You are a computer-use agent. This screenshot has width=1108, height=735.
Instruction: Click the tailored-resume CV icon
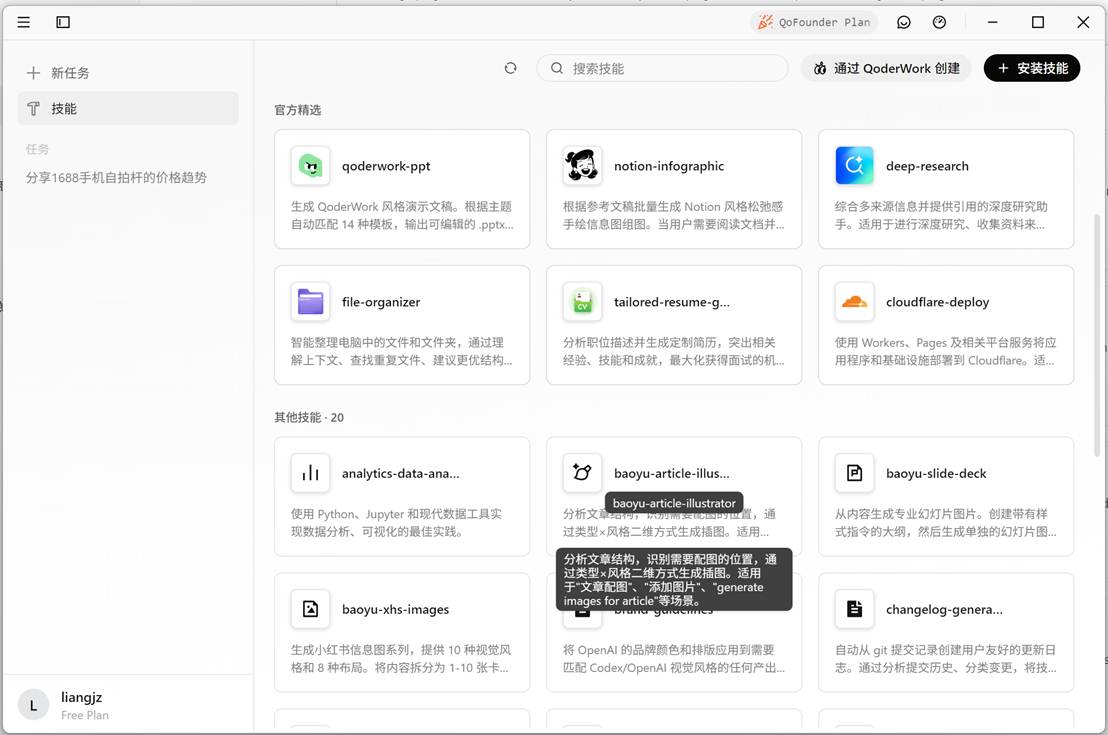click(x=582, y=302)
